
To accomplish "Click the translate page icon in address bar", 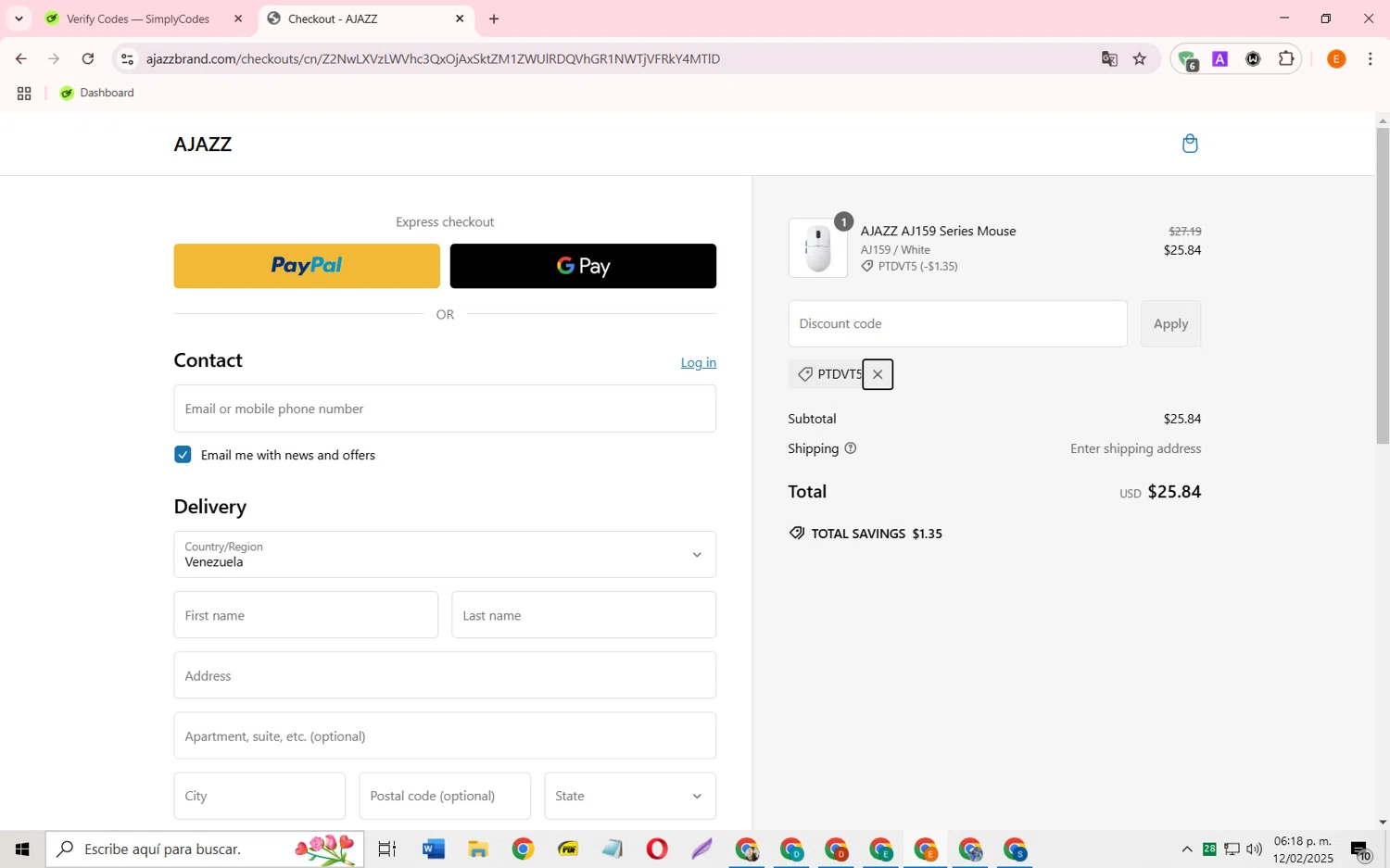I will coord(1109,58).
